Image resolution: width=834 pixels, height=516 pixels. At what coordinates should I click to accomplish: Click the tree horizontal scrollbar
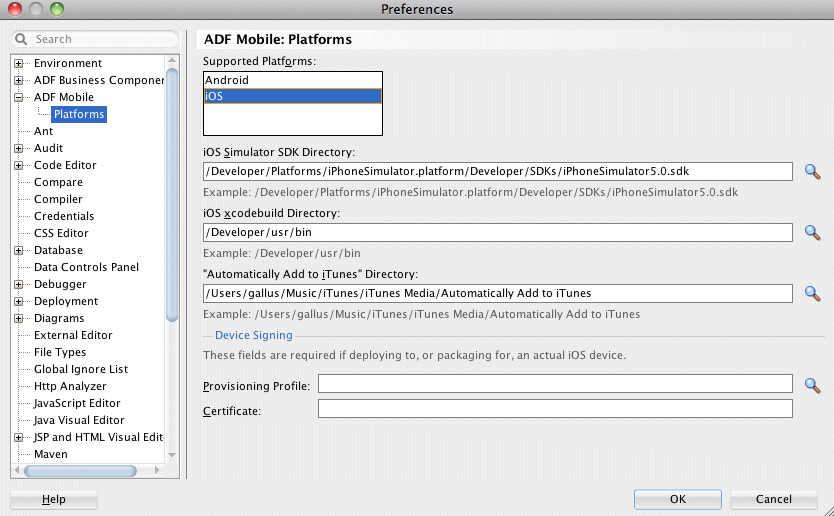[80, 470]
